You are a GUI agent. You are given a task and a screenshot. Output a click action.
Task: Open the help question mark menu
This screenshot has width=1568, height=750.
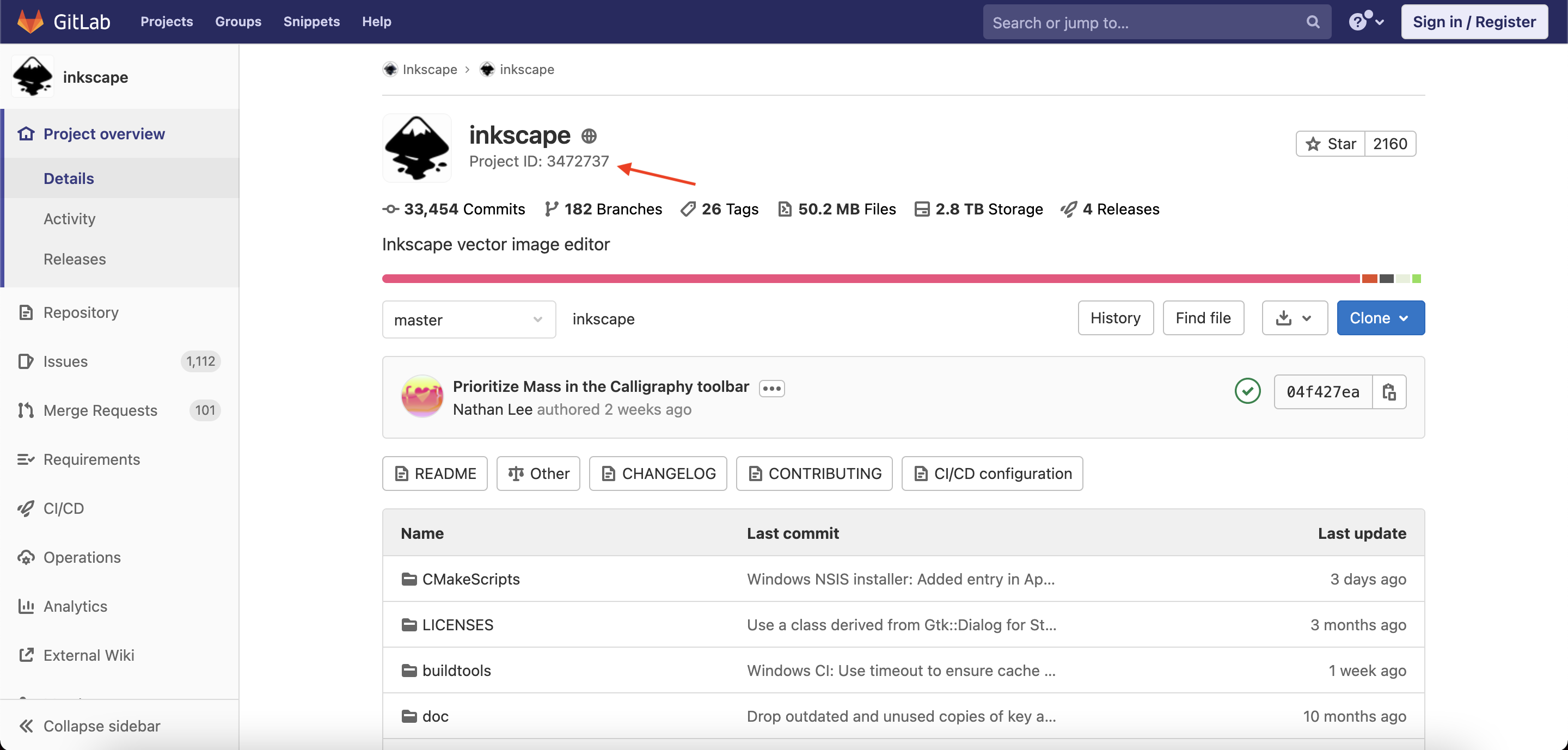[x=1366, y=21]
